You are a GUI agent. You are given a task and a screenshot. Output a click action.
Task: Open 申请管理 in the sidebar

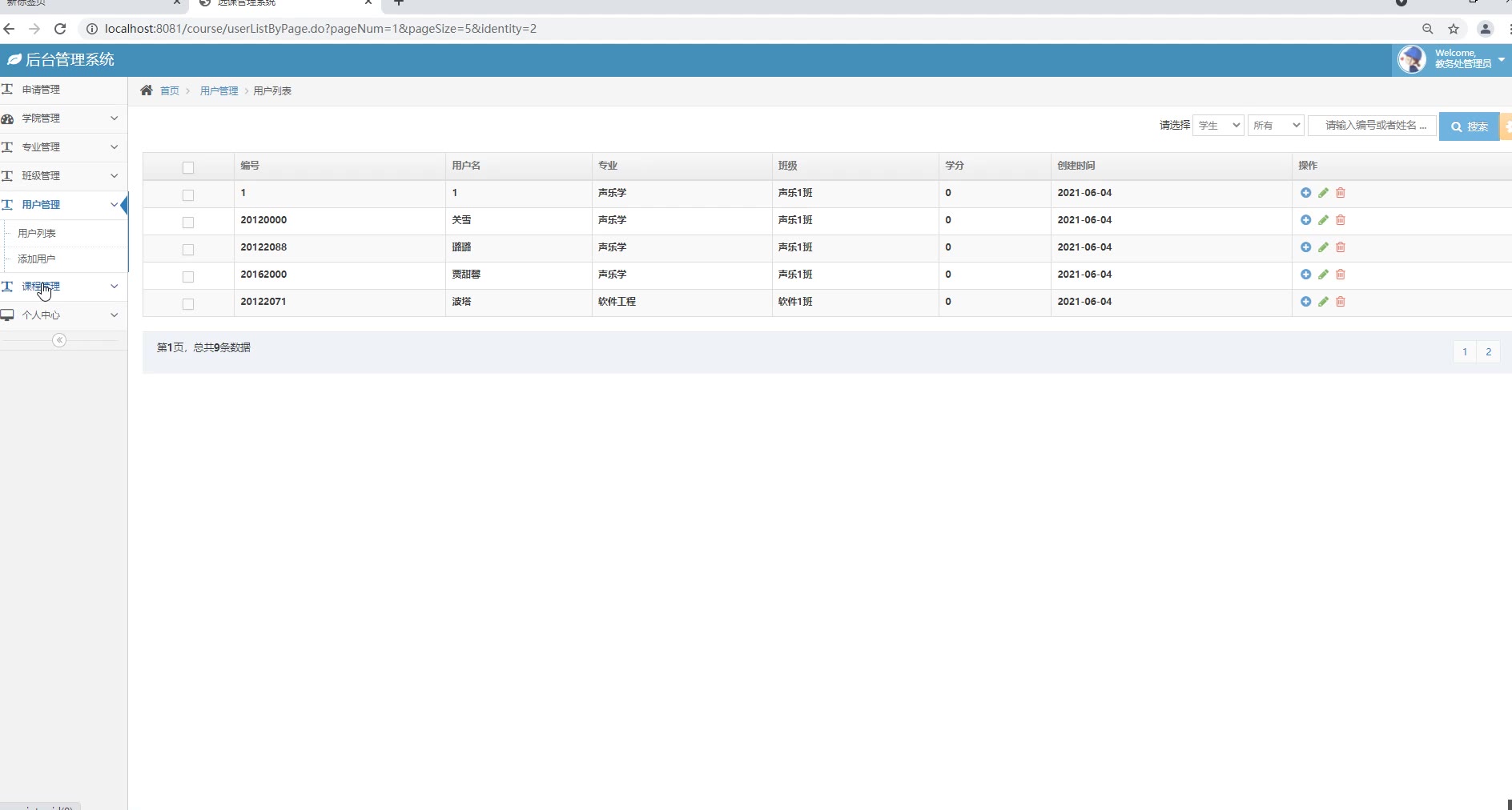41,90
